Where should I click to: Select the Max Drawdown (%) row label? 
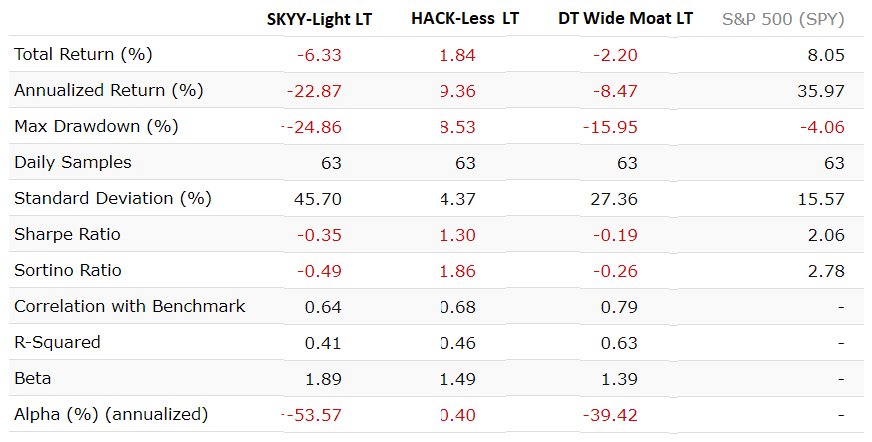tap(96, 126)
